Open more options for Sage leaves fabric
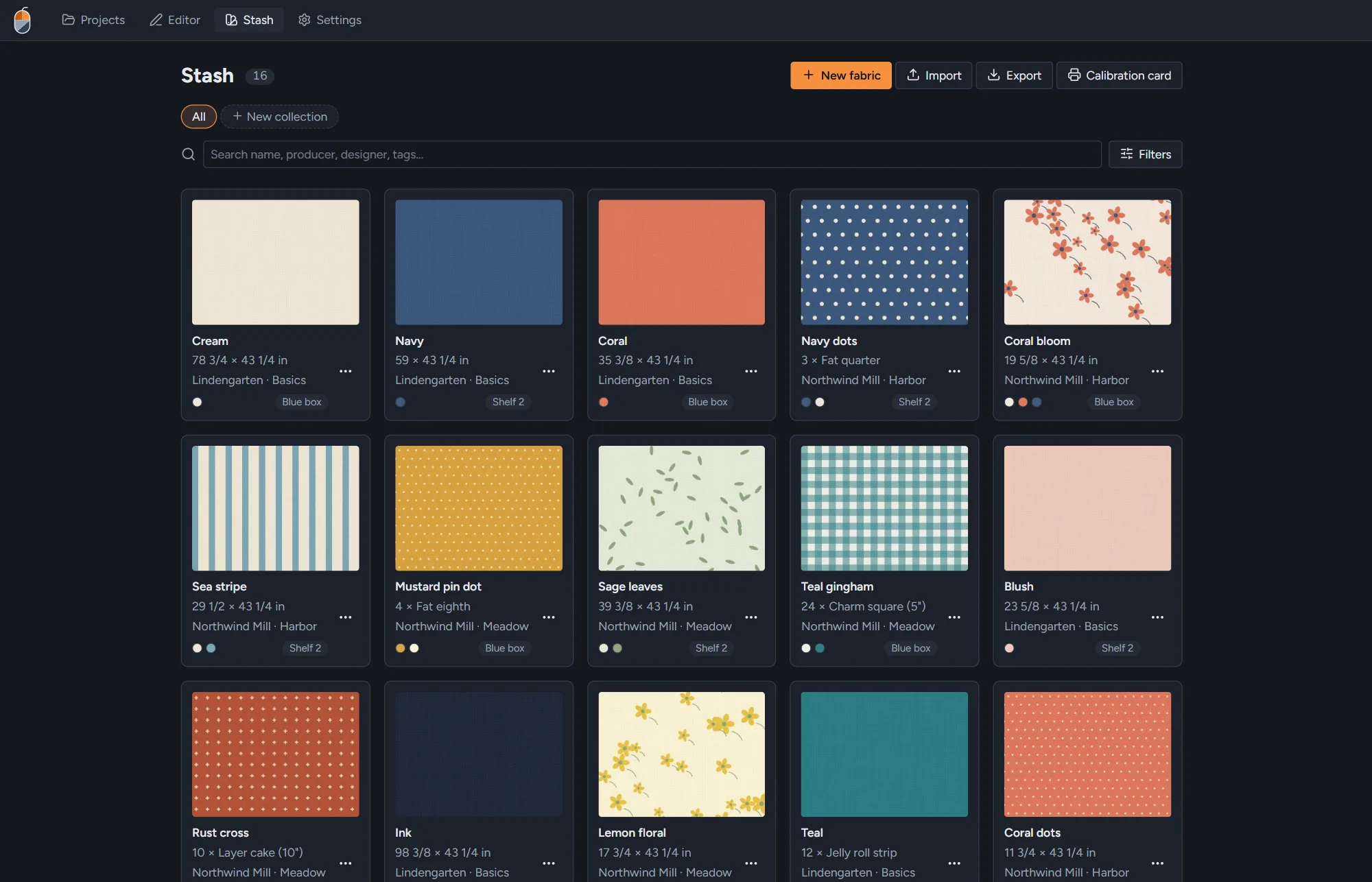Image resolution: width=1372 pixels, height=882 pixels. [x=751, y=617]
